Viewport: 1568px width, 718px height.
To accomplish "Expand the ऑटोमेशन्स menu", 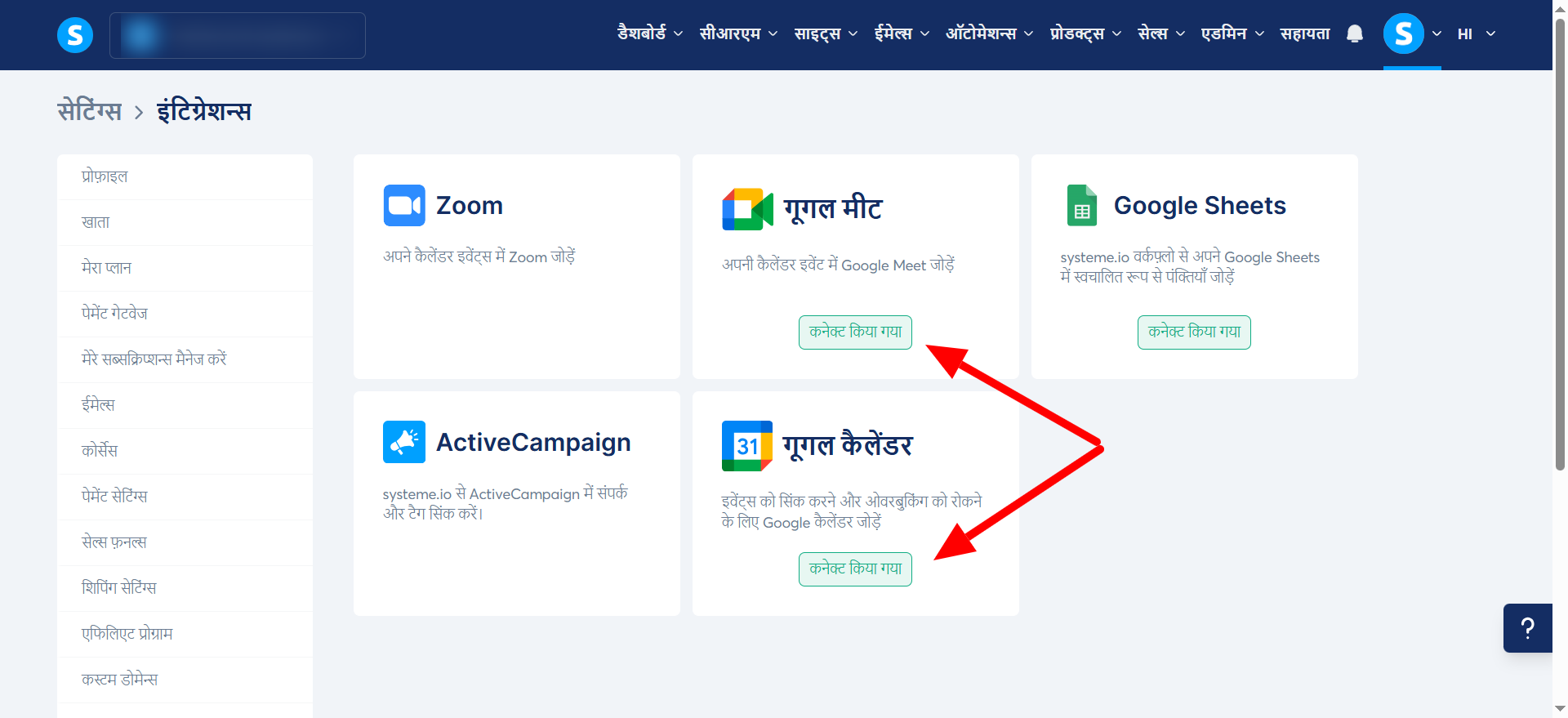I will point(990,33).
